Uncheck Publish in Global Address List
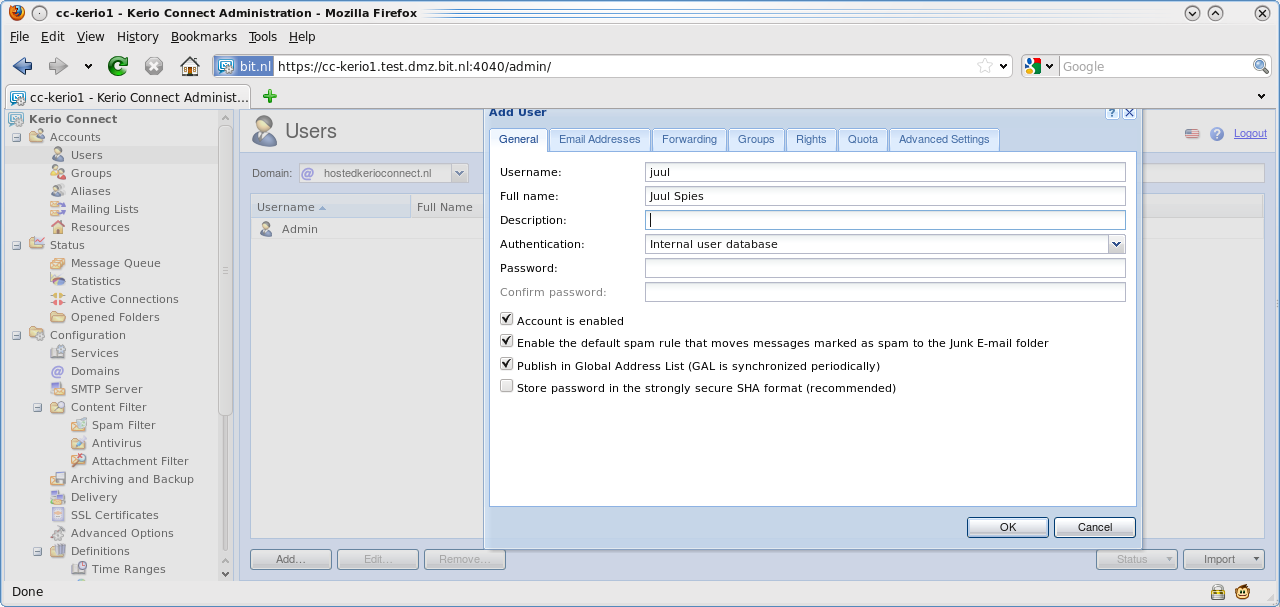Image resolution: width=1280 pixels, height=607 pixels. pos(507,365)
